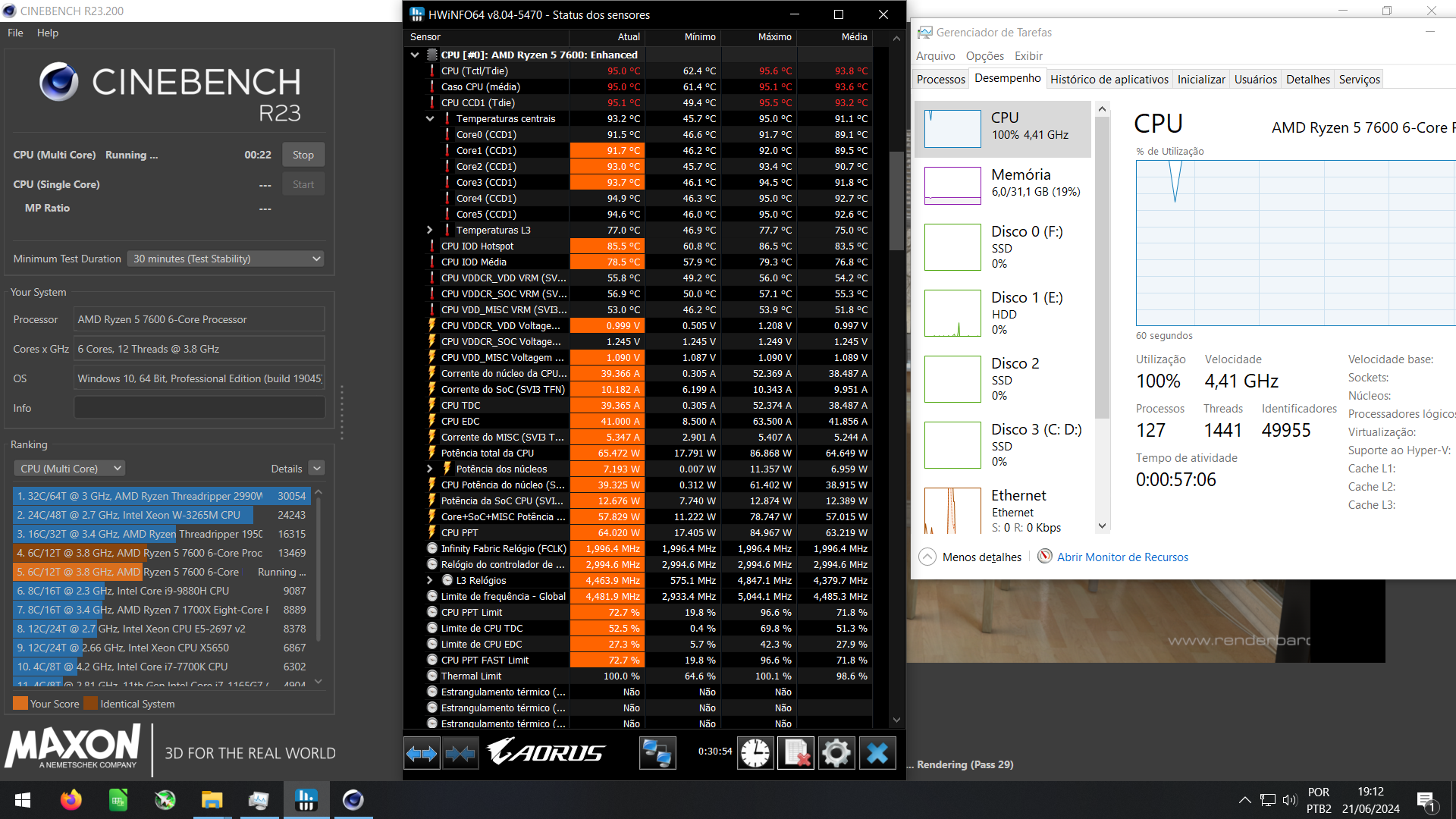Click HWiNFO sensor list scrollbar thumb
The width and height of the screenshot is (1456, 819).
pos(896,200)
